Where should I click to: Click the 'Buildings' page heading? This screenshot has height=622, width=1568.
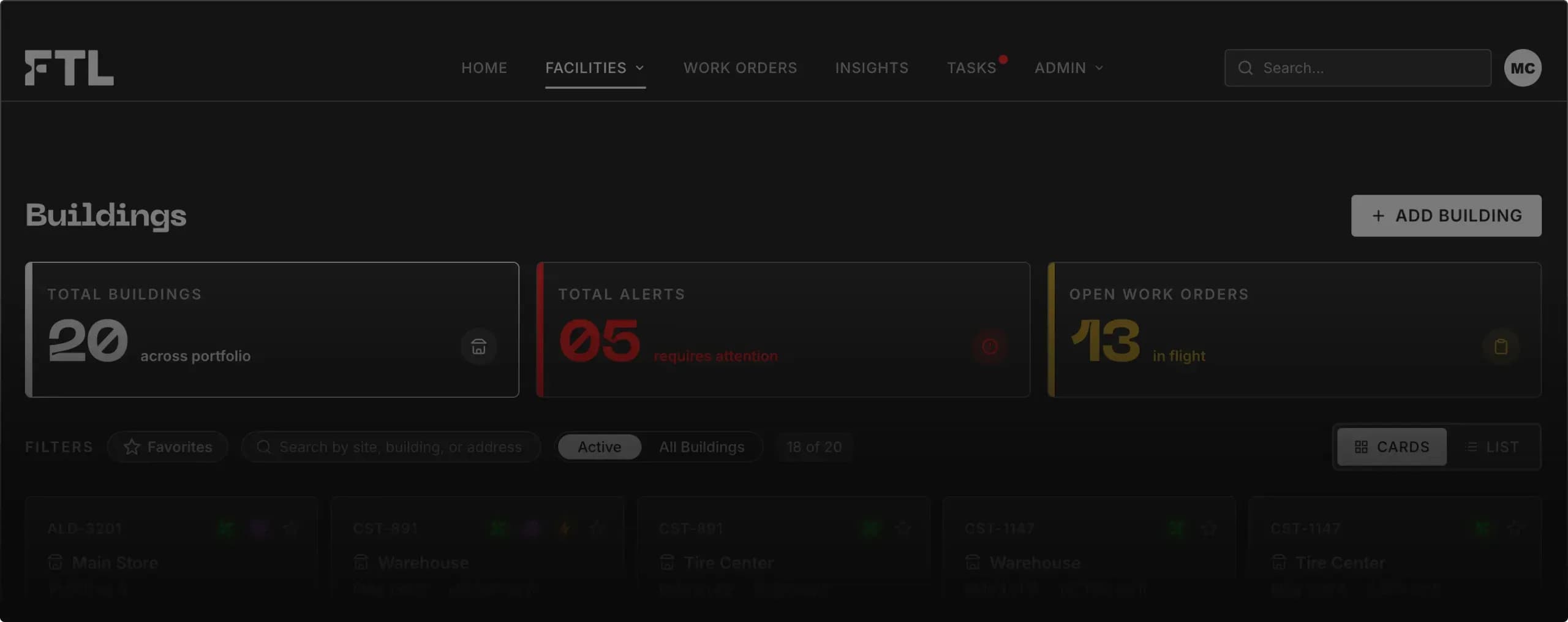106,216
